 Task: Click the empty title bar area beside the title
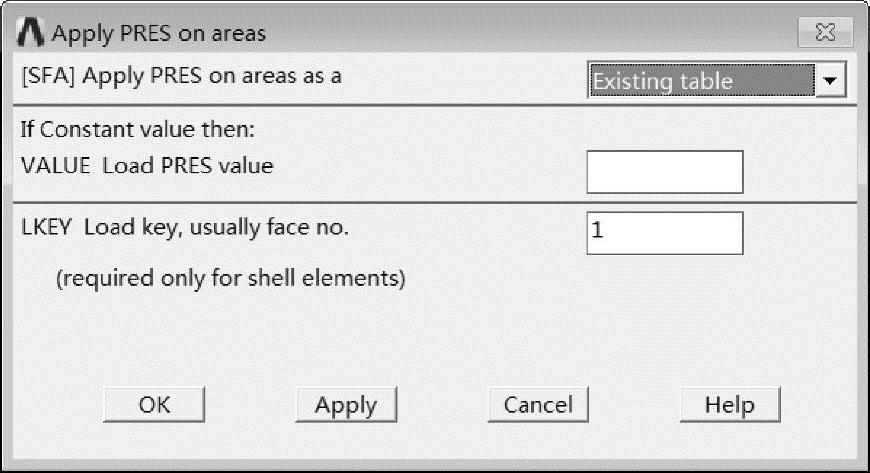[527, 32]
